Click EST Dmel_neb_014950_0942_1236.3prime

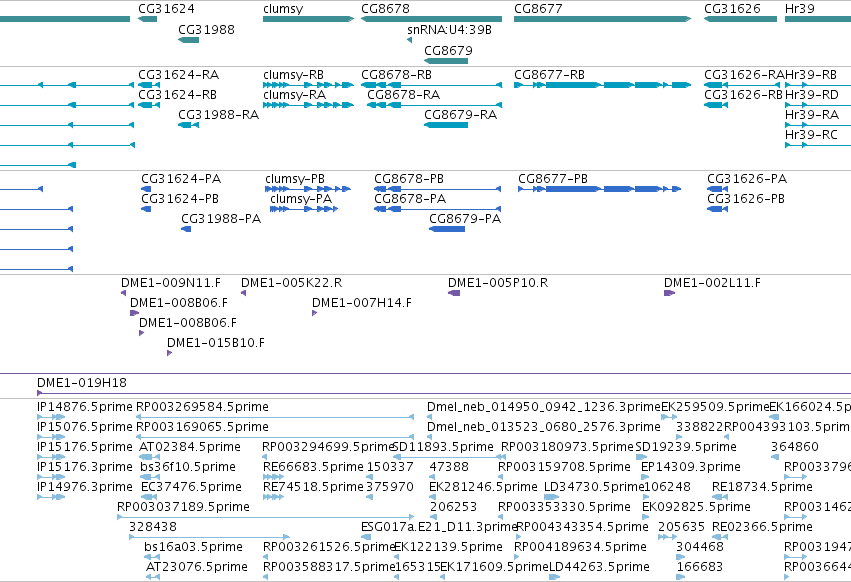(430, 417)
